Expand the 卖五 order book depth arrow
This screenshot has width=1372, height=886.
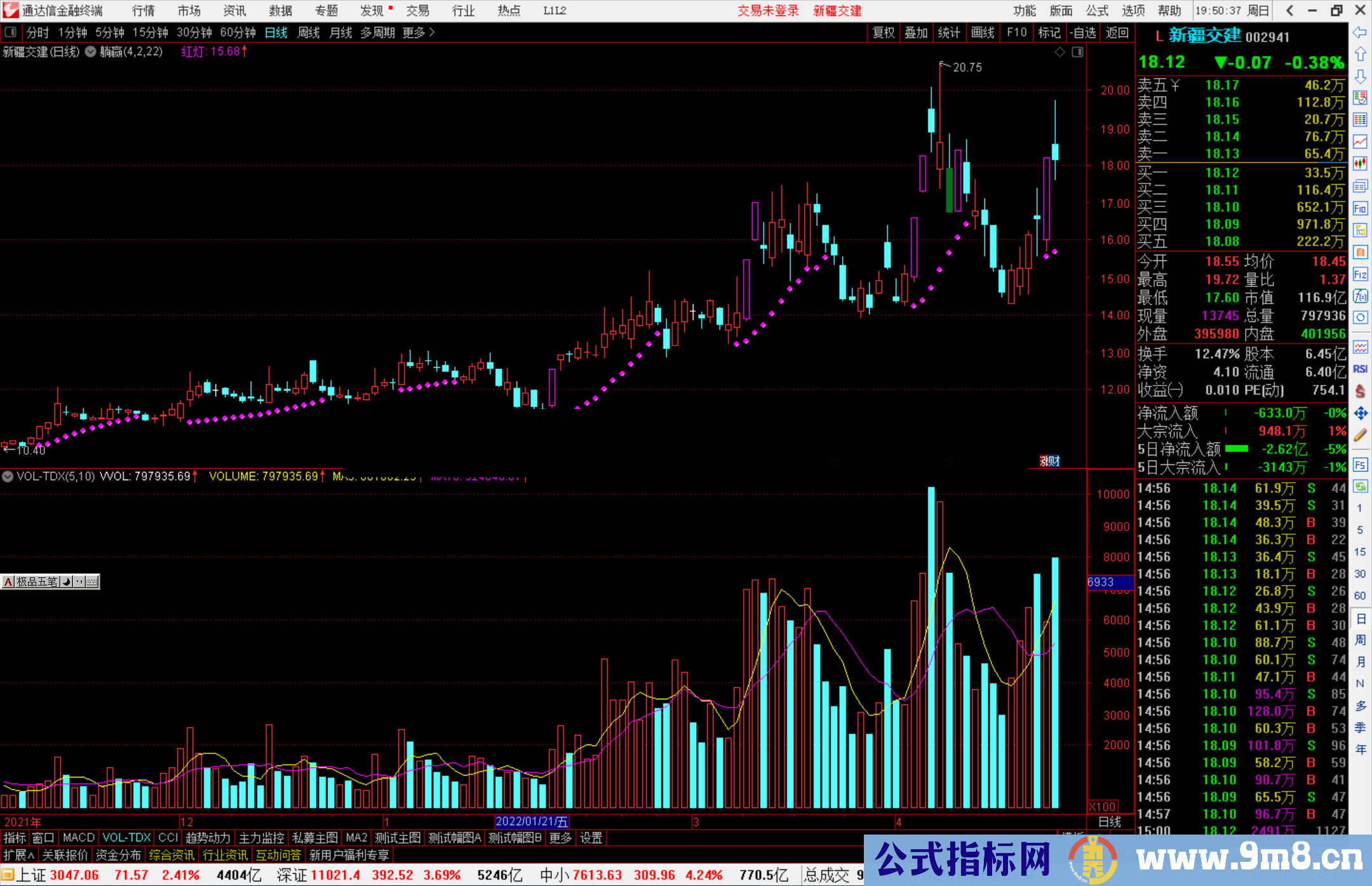1174,85
